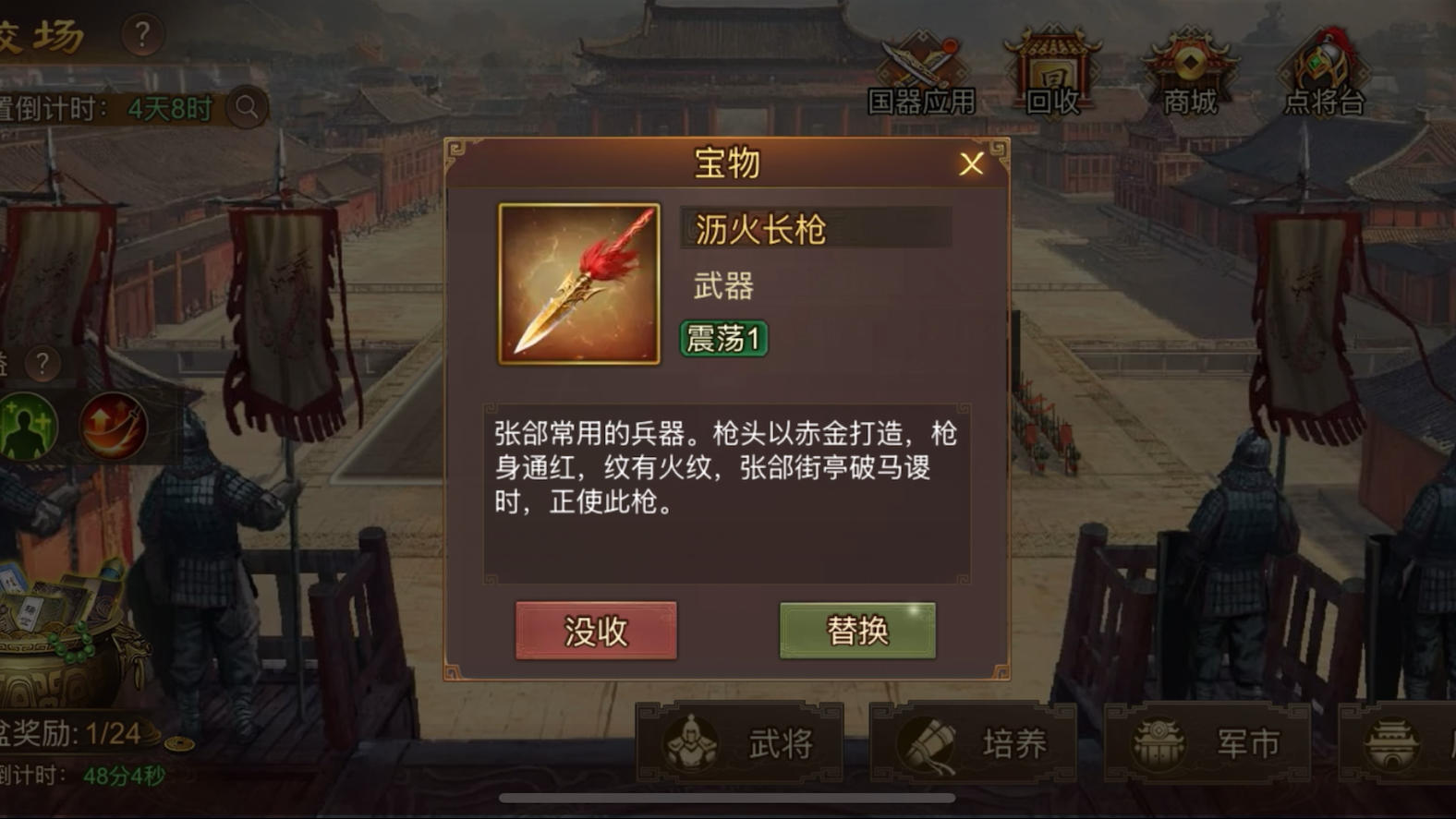Image resolution: width=1456 pixels, height=819 pixels.
Task: Select the red flame upgrade buff icon
Action: [113, 427]
